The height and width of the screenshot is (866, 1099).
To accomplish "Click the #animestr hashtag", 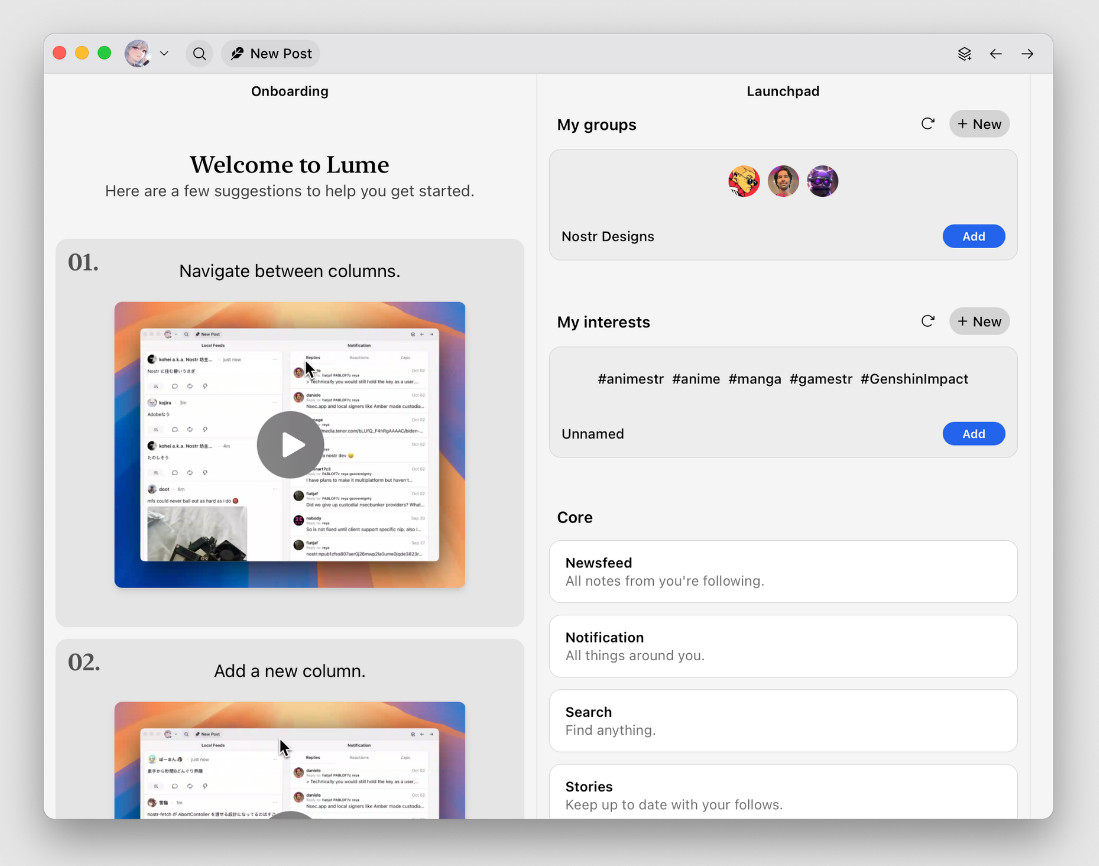I will pyautogui.click(x=631, y=379).
